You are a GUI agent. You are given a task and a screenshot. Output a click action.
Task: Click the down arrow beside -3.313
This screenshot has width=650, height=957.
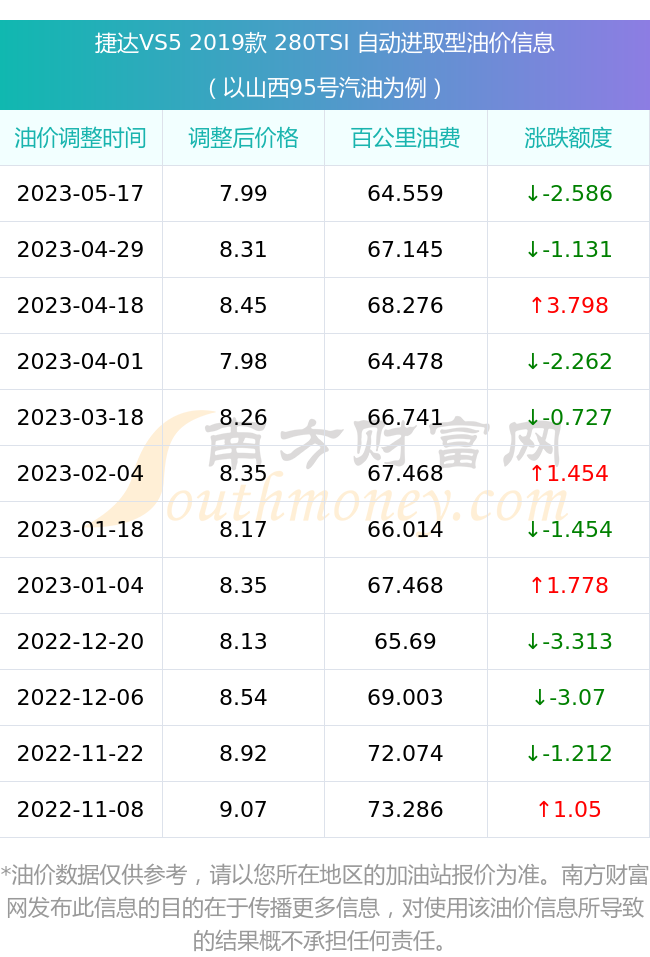point(533,641)
